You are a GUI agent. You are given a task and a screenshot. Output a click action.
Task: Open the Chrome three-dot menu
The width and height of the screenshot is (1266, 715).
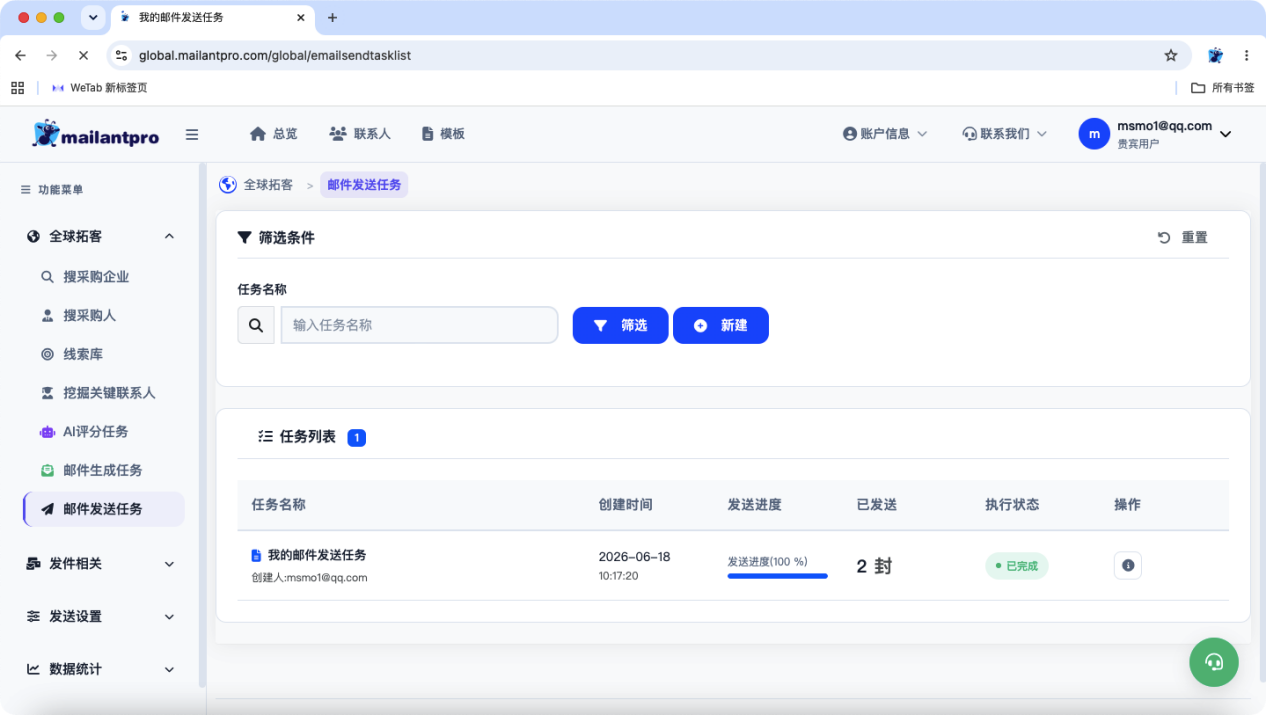click(x=1247, y=55)
